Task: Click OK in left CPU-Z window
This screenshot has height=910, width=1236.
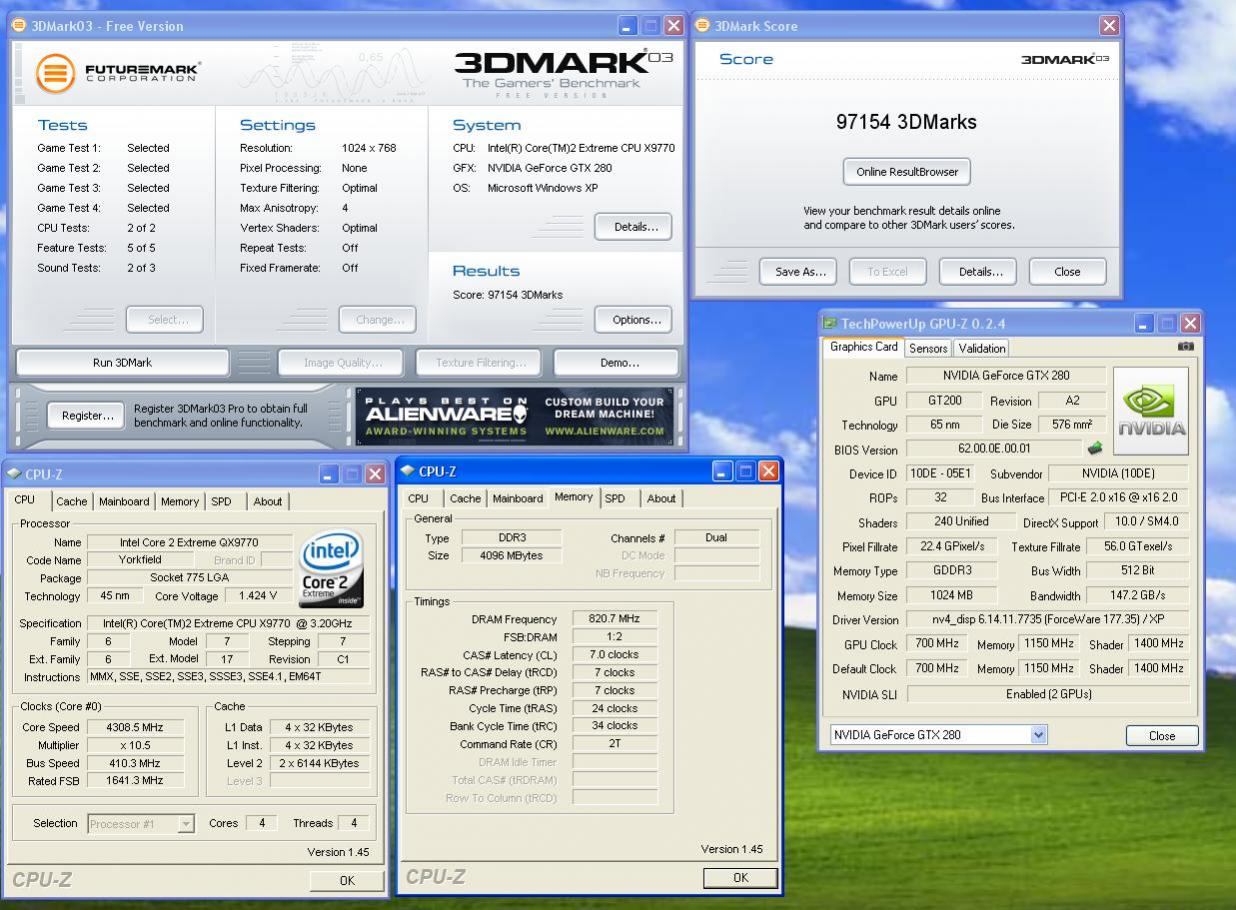Action: [x=347, y=881]
